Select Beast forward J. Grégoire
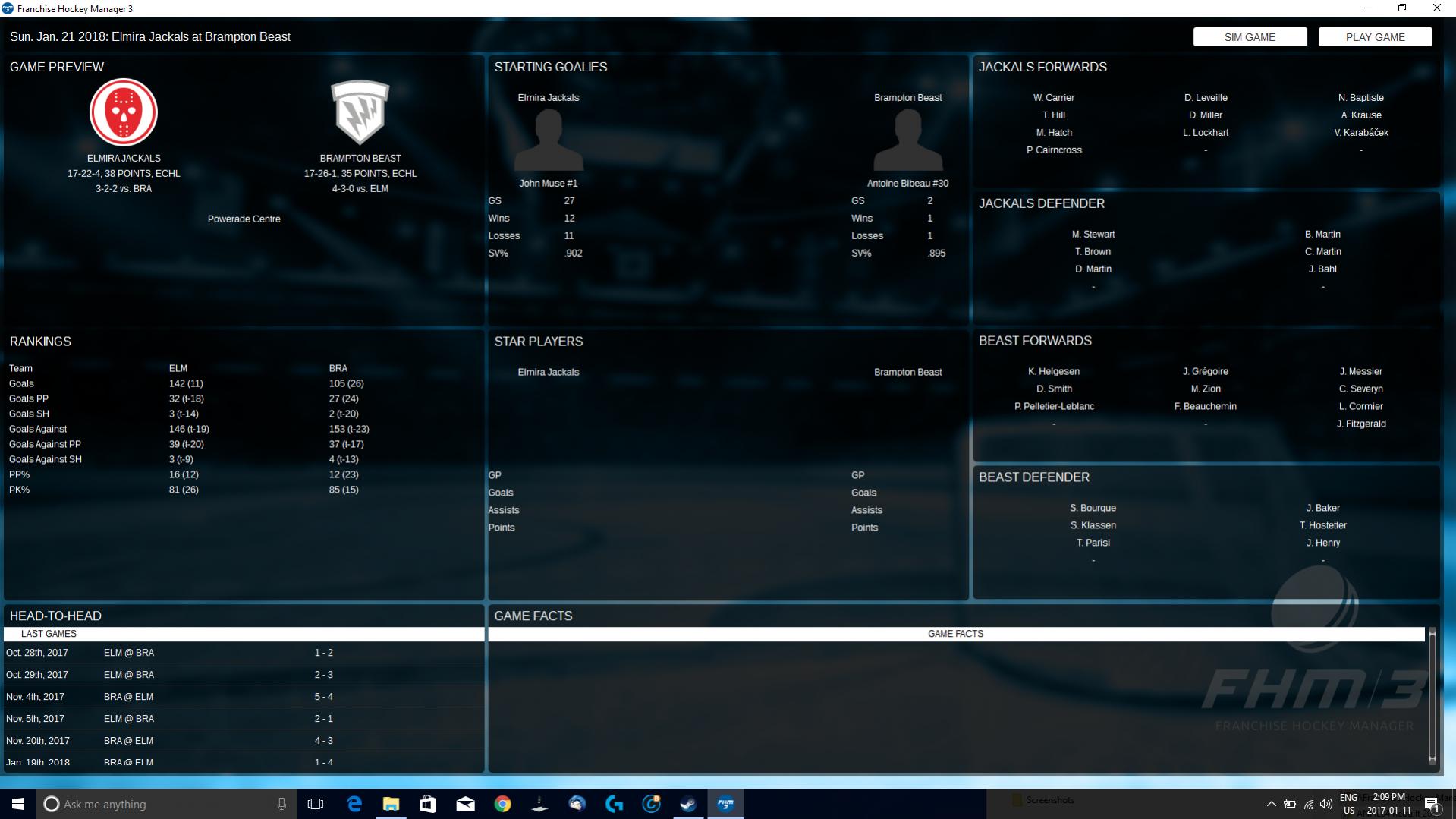 [1206, 372]
